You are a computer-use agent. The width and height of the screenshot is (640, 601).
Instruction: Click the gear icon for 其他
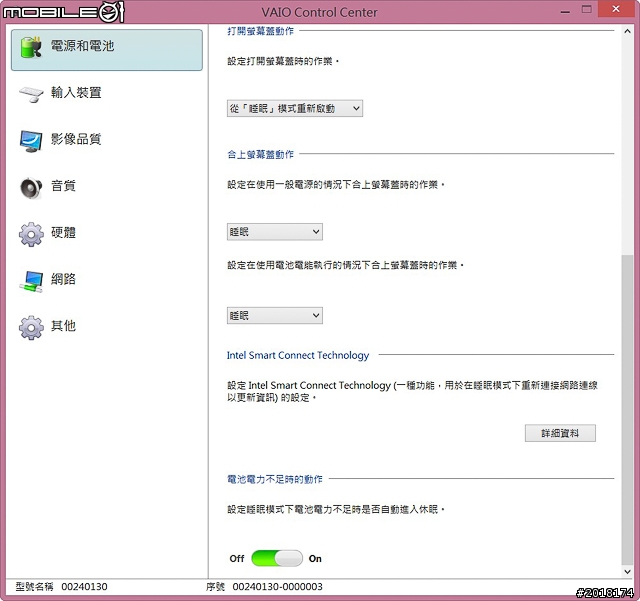coord(31,327)
